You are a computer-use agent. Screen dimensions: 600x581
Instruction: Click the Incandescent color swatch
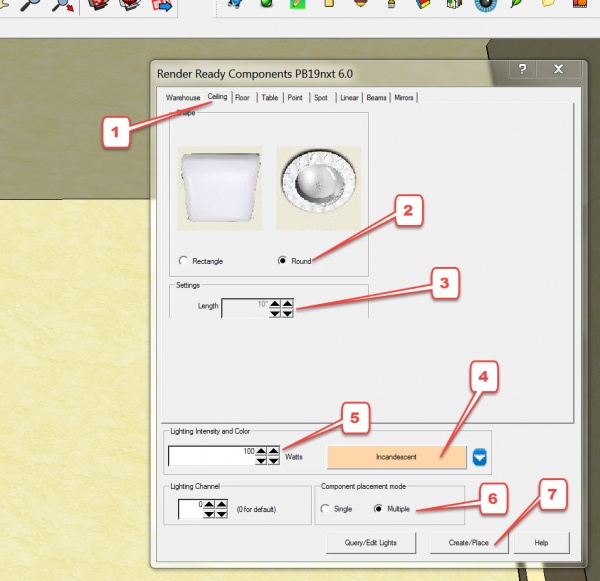pos(397,456)
